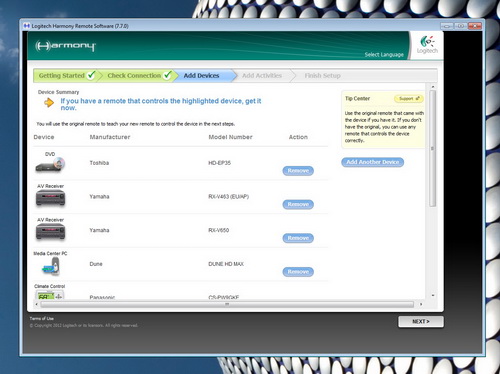The width and height of the screenshot is (500, 374).
Task: Click the Toshiba DVD player device icon
Action: (50, 165)
